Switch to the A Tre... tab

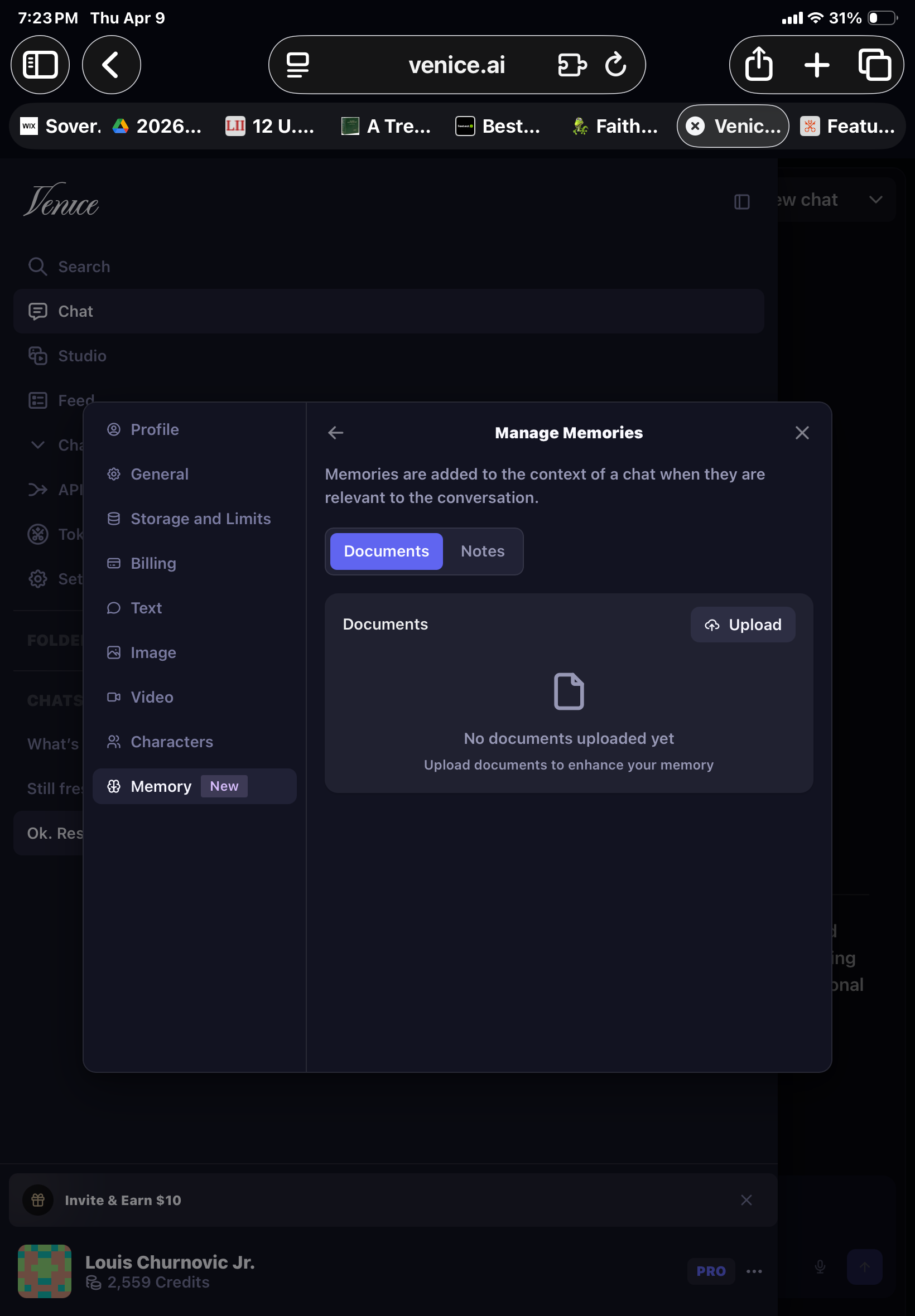[386, 126]
